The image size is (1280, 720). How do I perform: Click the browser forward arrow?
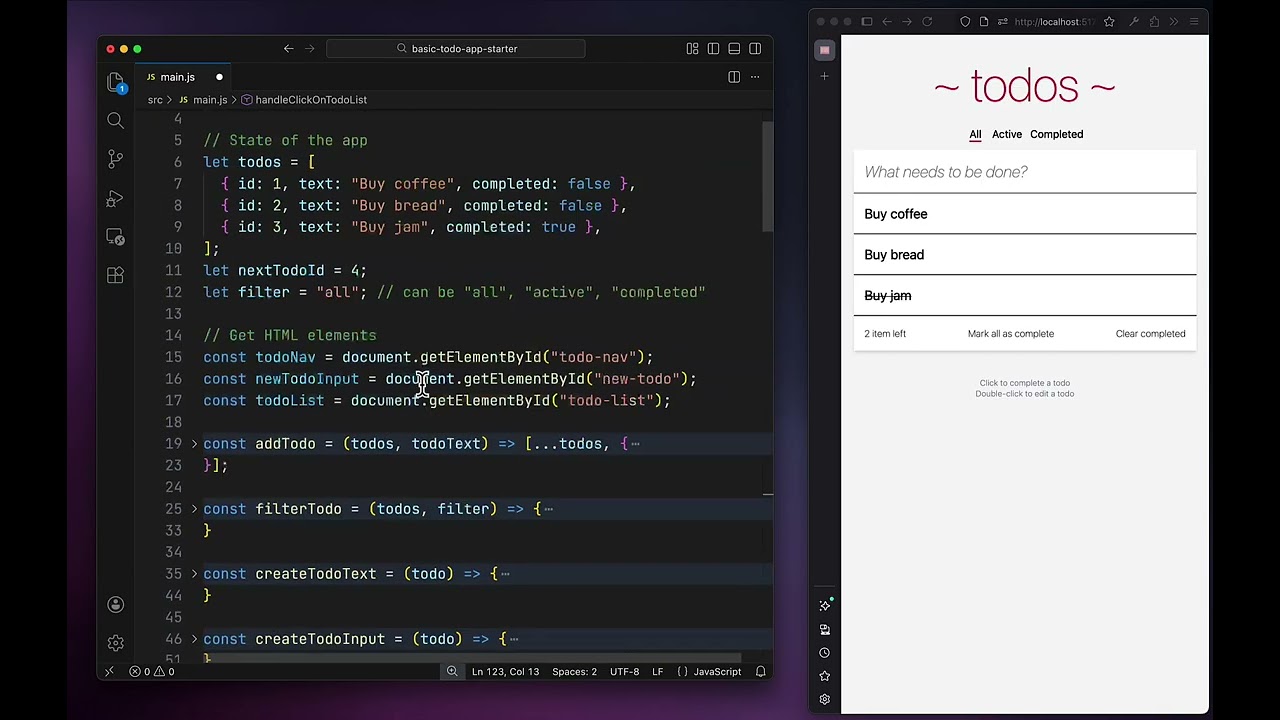tap(907, 22)
